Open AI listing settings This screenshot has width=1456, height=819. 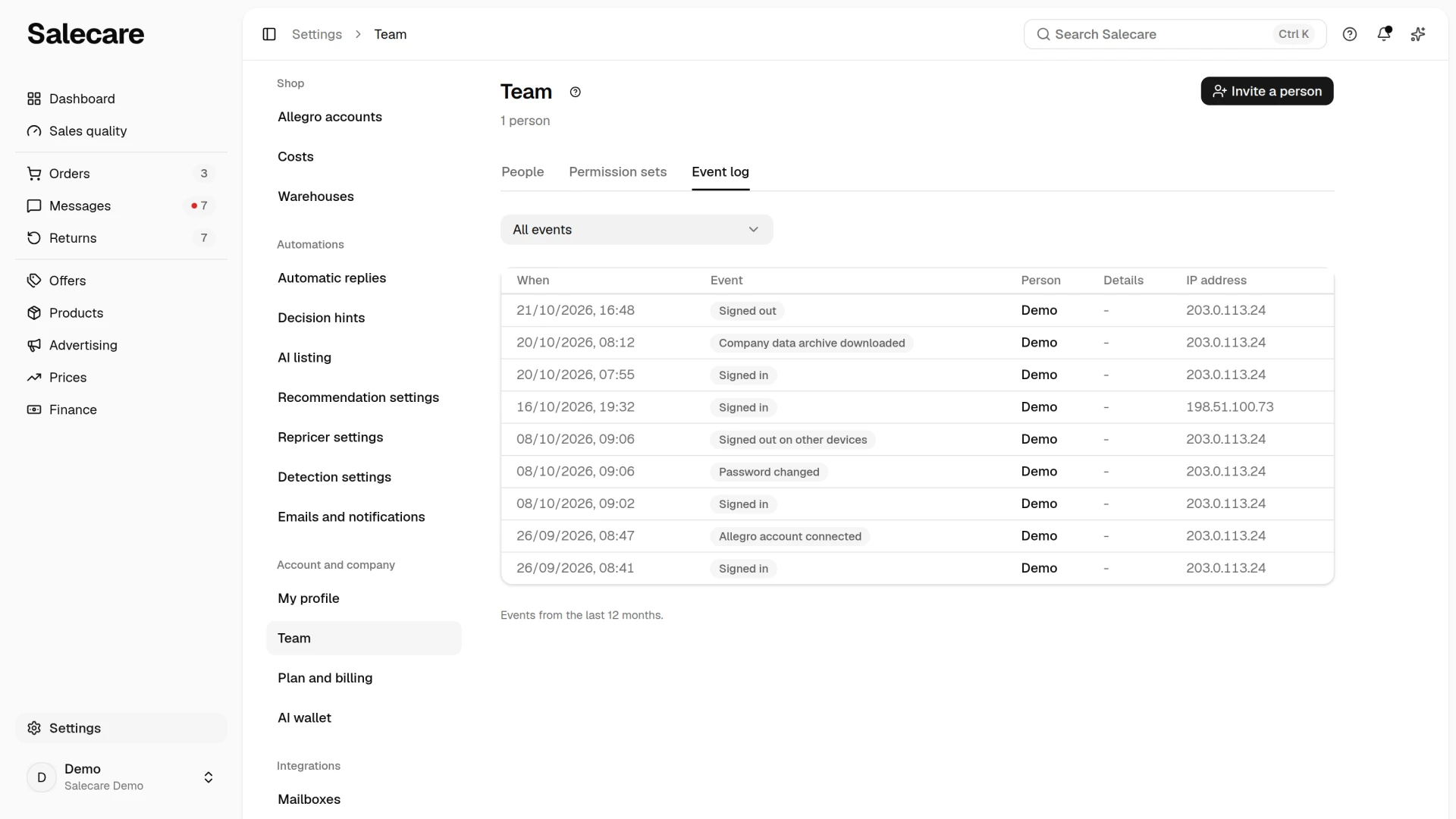364,358
